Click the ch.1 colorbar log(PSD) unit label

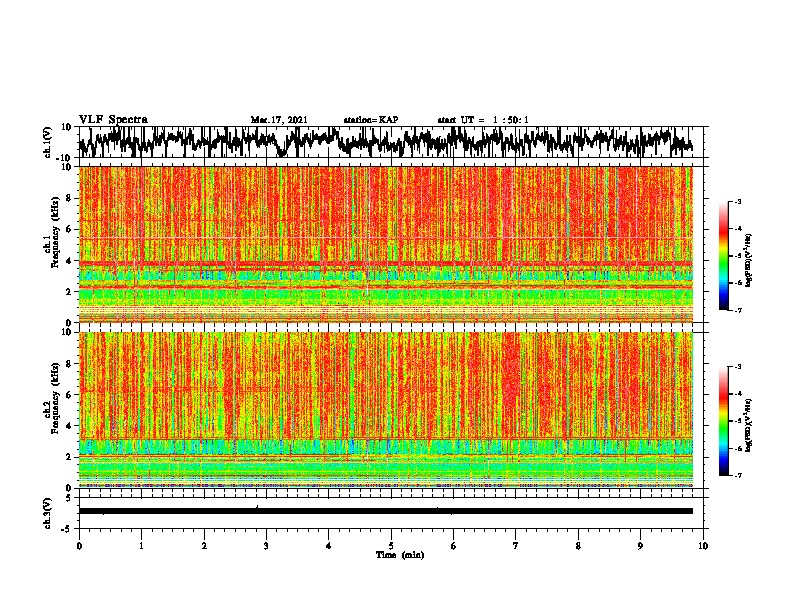pos(749,261)
